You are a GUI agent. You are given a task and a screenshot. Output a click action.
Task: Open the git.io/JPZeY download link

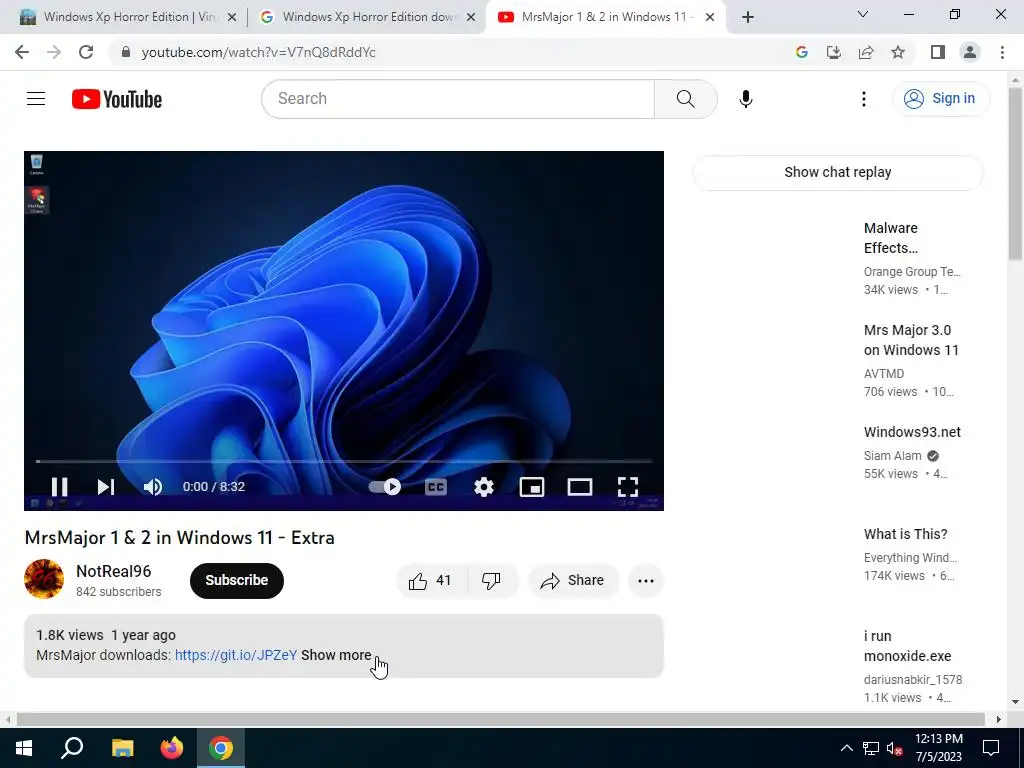click(x=236, y=655)
